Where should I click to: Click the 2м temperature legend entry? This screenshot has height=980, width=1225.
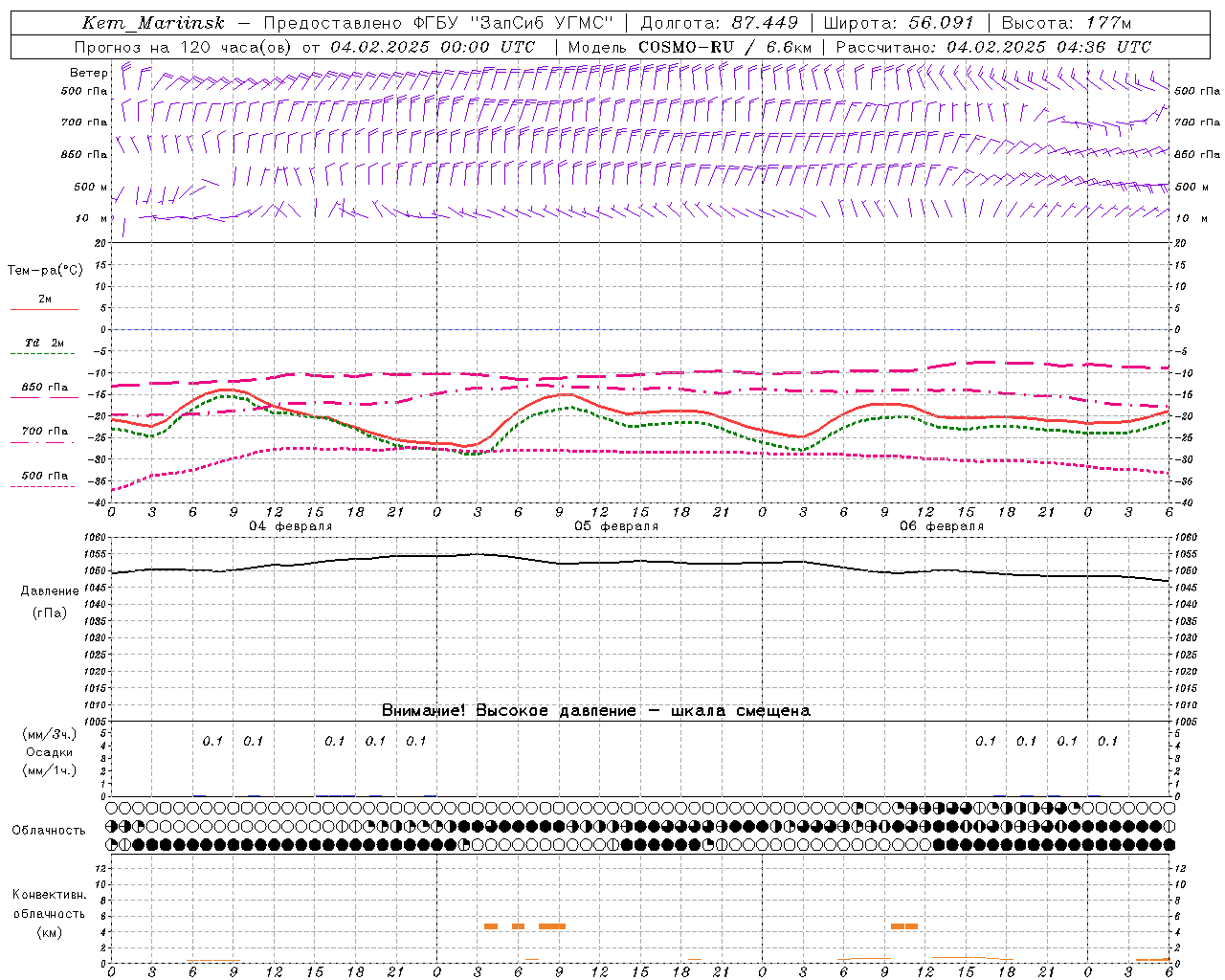click(44, 300)
